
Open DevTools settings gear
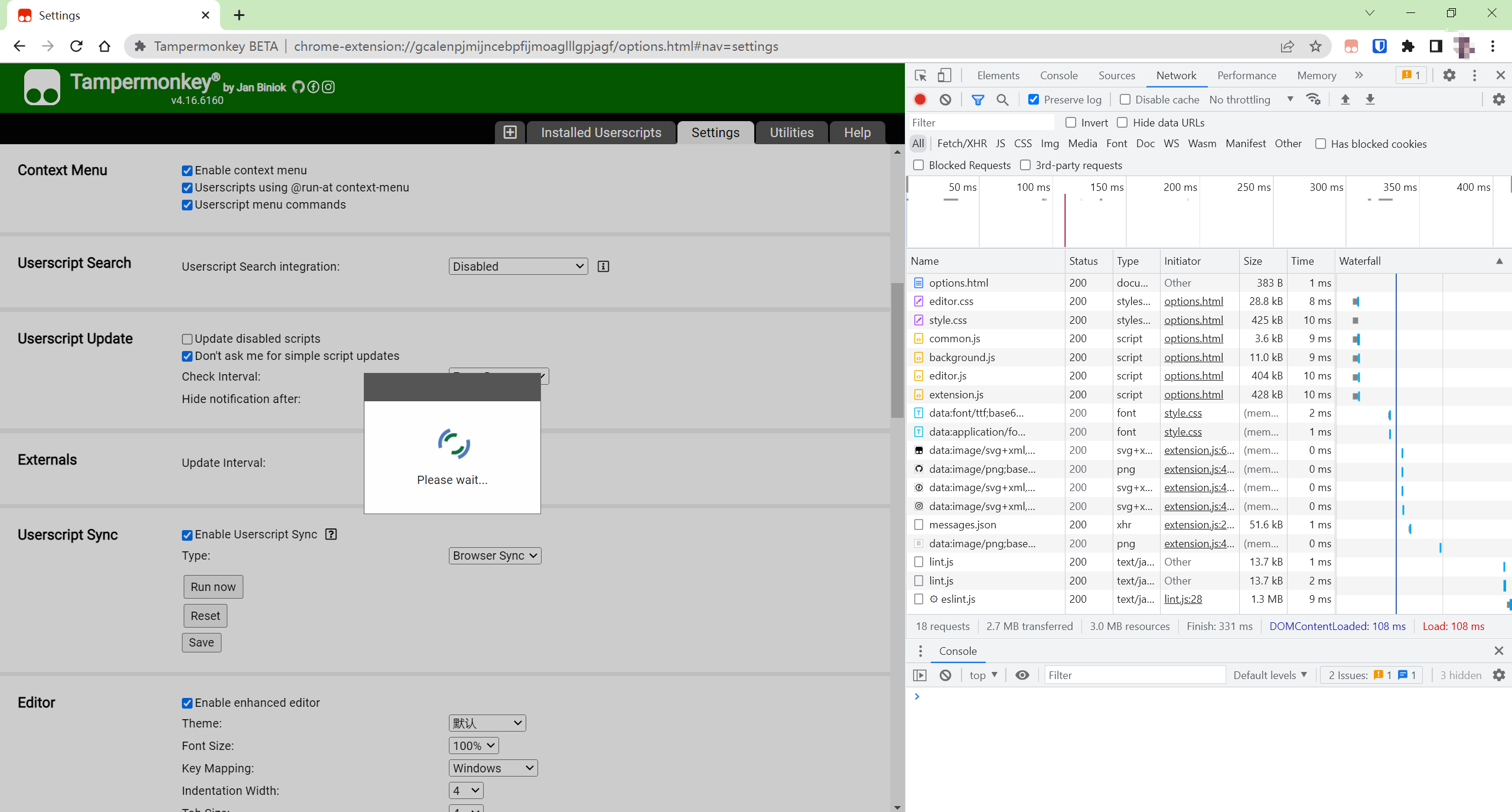click(x=1449, y=75)
